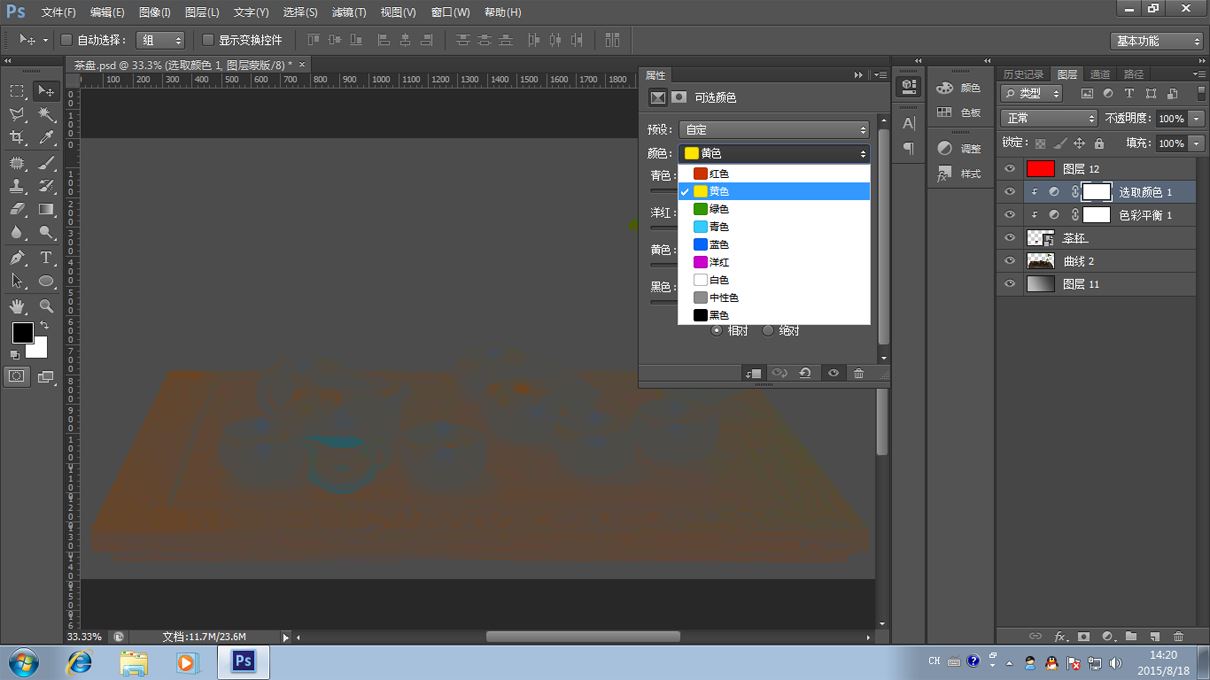The image size is (1210, 680).
Task: Activate the Hand tool
Action: (x=17, y=306)
